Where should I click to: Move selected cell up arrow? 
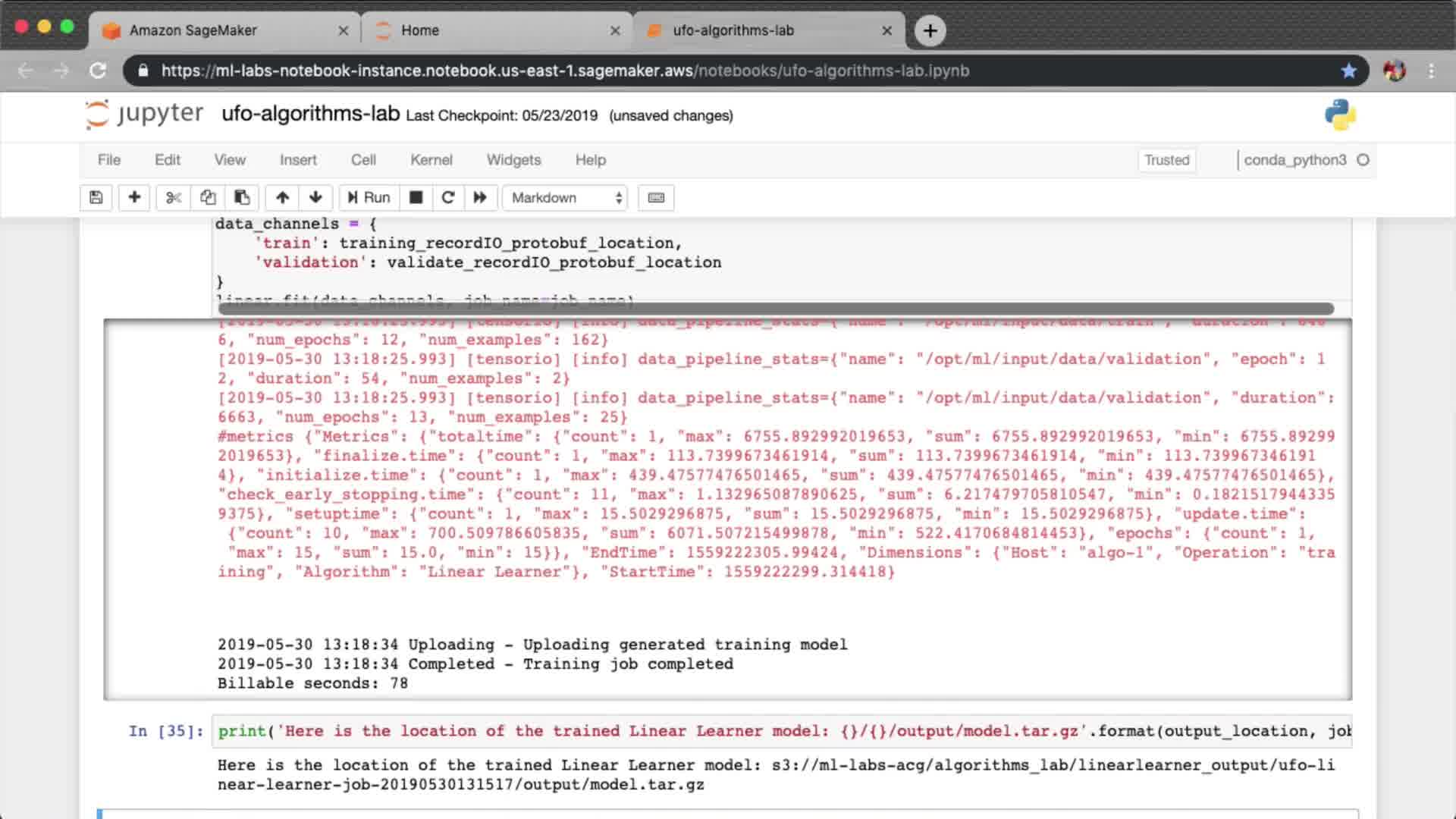(x=282, y=198)
